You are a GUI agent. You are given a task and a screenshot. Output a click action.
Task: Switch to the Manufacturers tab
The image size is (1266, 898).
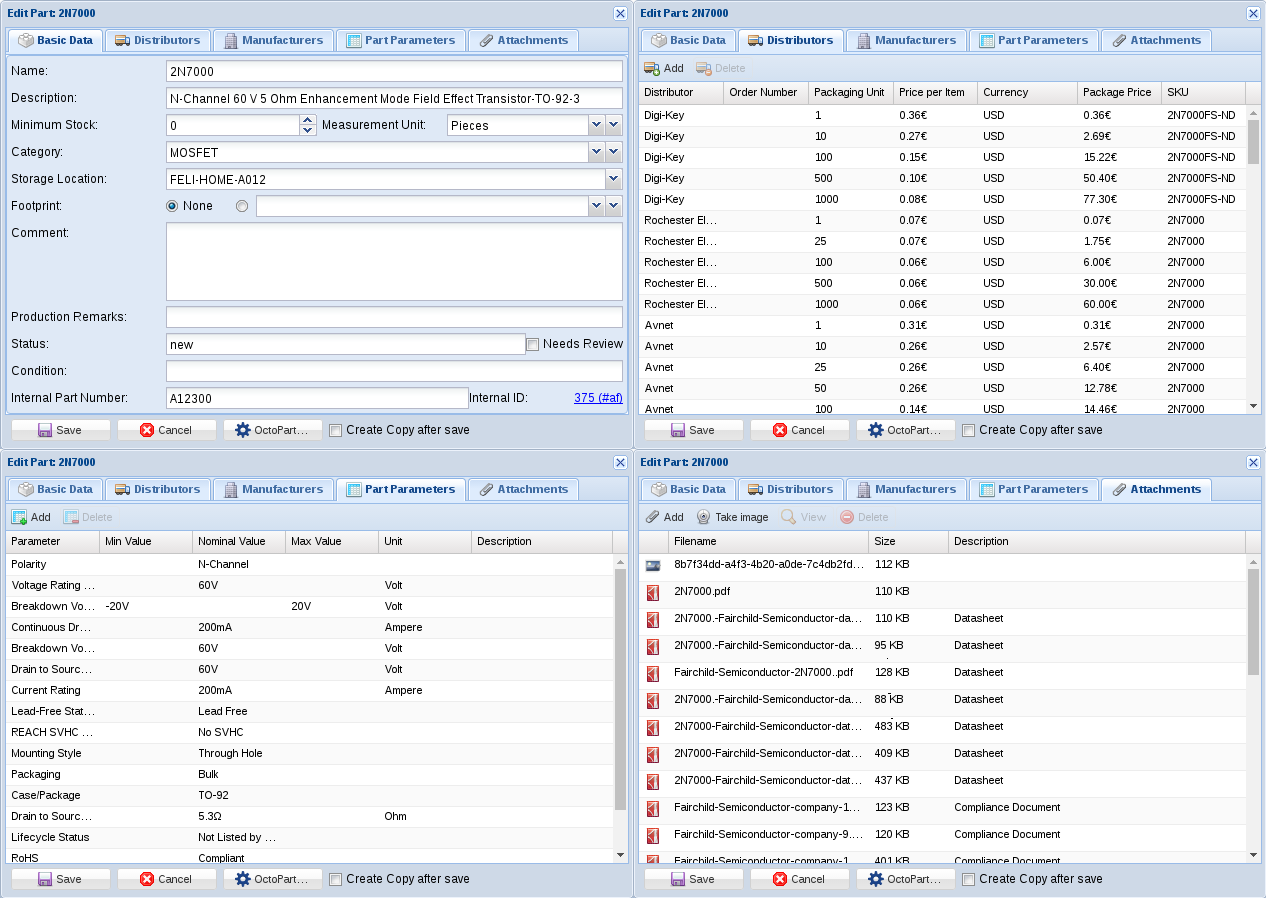(273, 40)
